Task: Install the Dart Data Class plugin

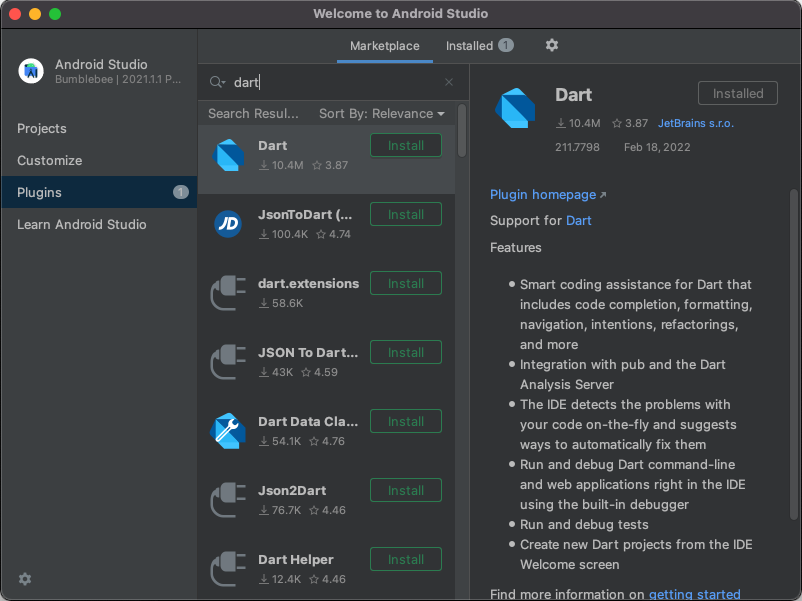Action: click(406, 421)
